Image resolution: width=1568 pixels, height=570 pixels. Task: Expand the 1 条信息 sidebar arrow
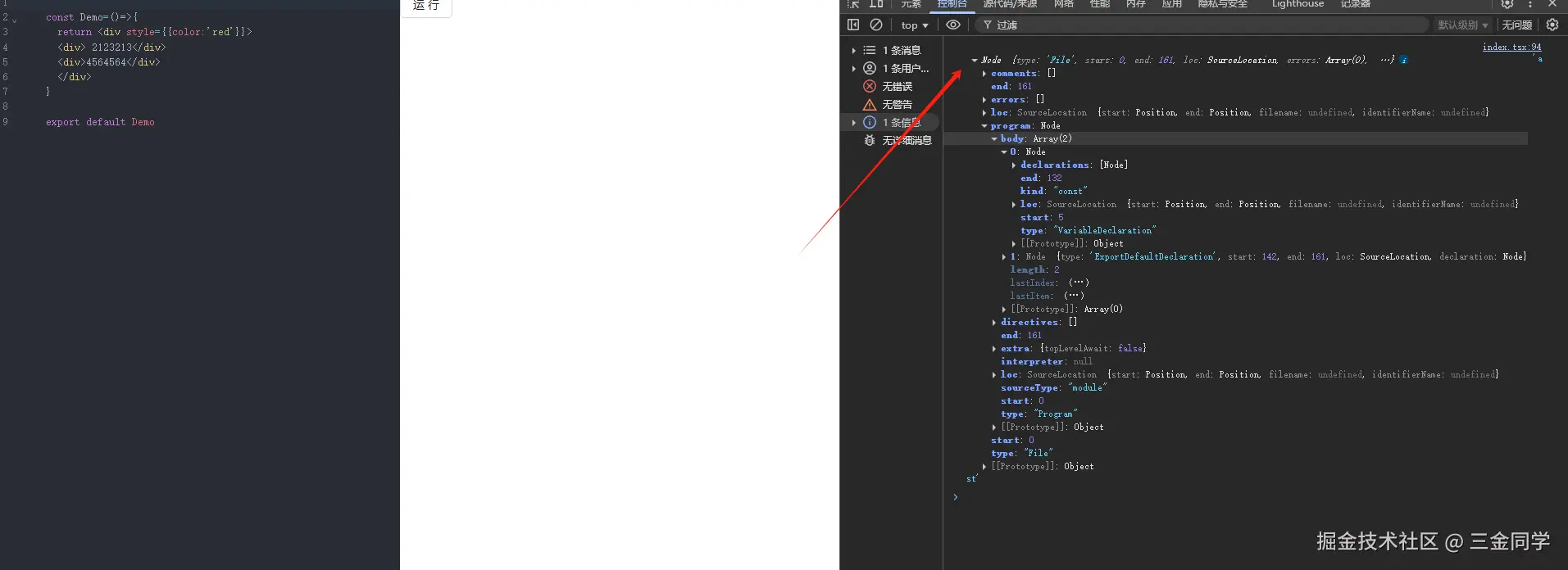[x=853, y=122]
